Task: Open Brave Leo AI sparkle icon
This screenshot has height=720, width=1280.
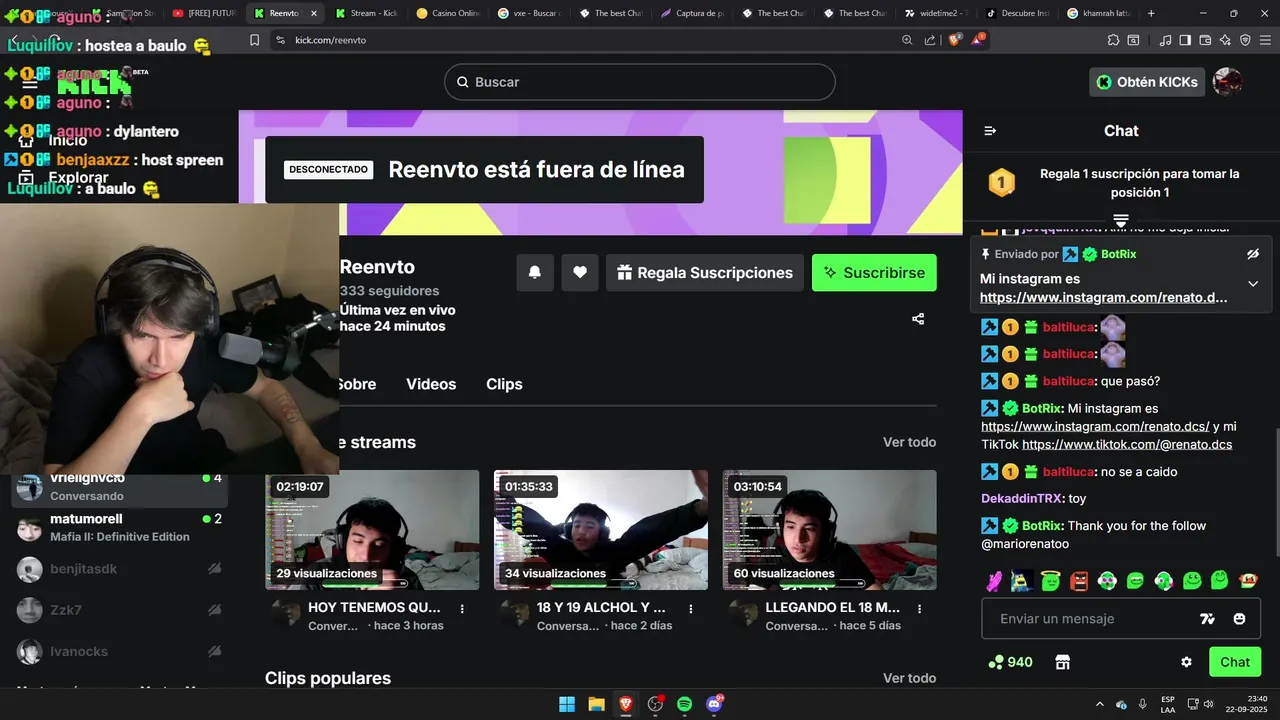Action: 1225,40
